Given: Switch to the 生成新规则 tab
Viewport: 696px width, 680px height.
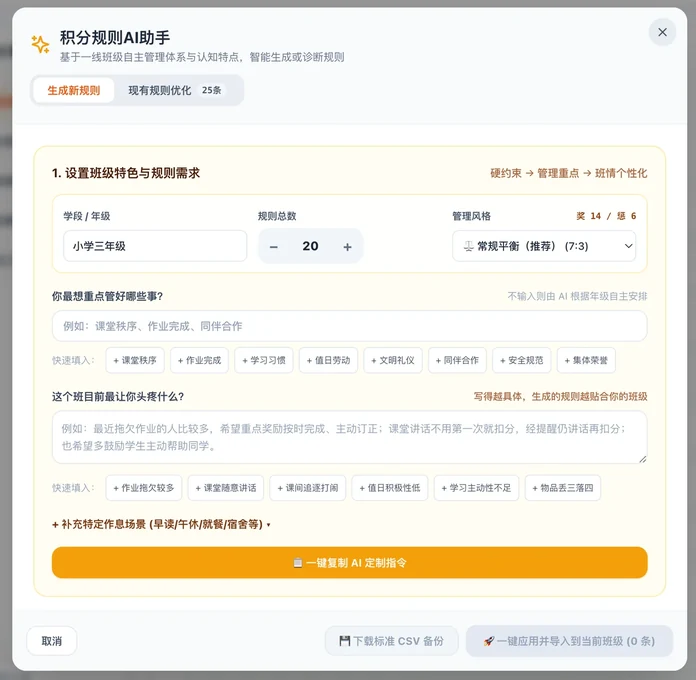Looking at the screenshot, I should [x=74, y=91].
